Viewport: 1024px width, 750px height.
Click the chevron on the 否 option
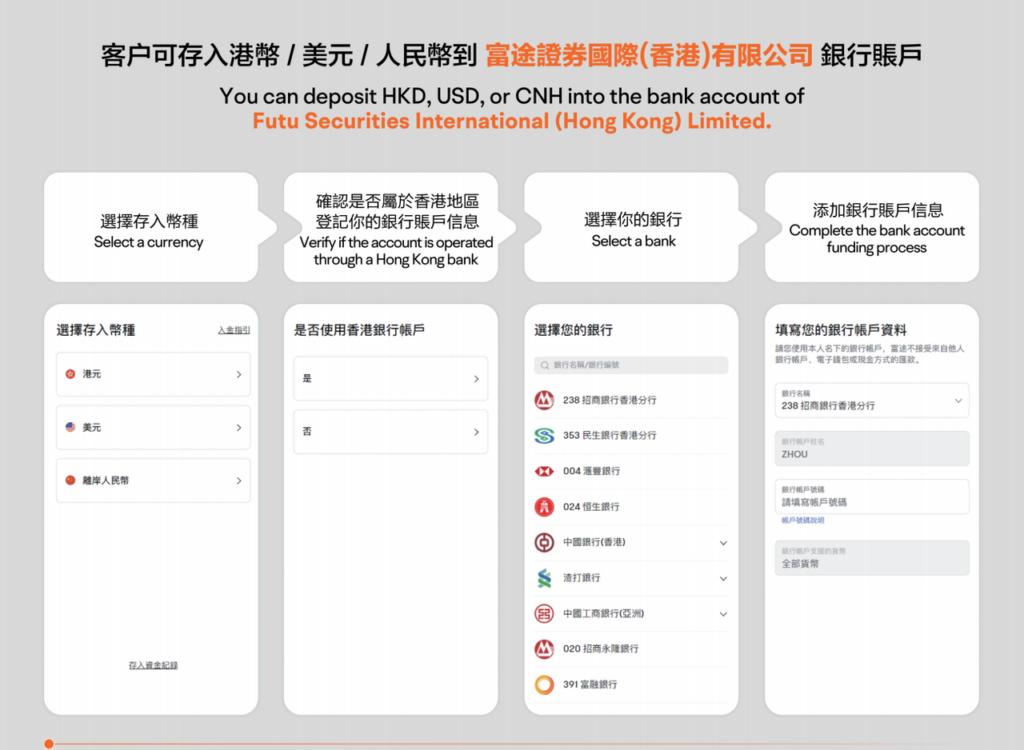(476, 432)
